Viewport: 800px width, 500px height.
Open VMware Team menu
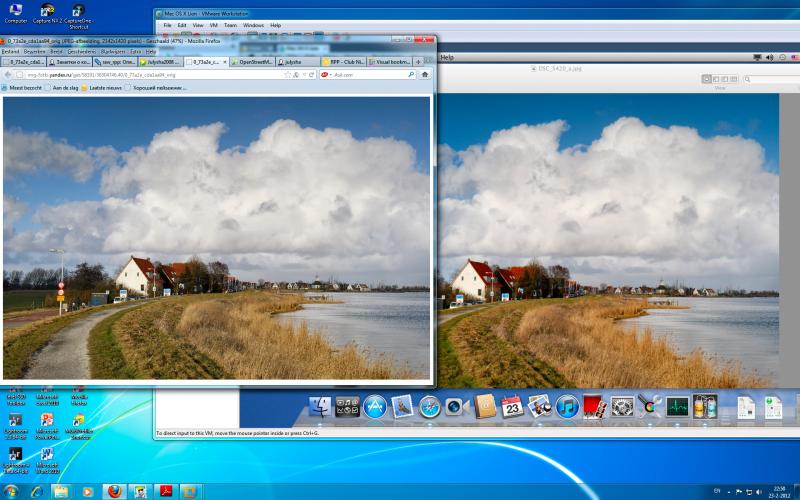tap(230, 25)
